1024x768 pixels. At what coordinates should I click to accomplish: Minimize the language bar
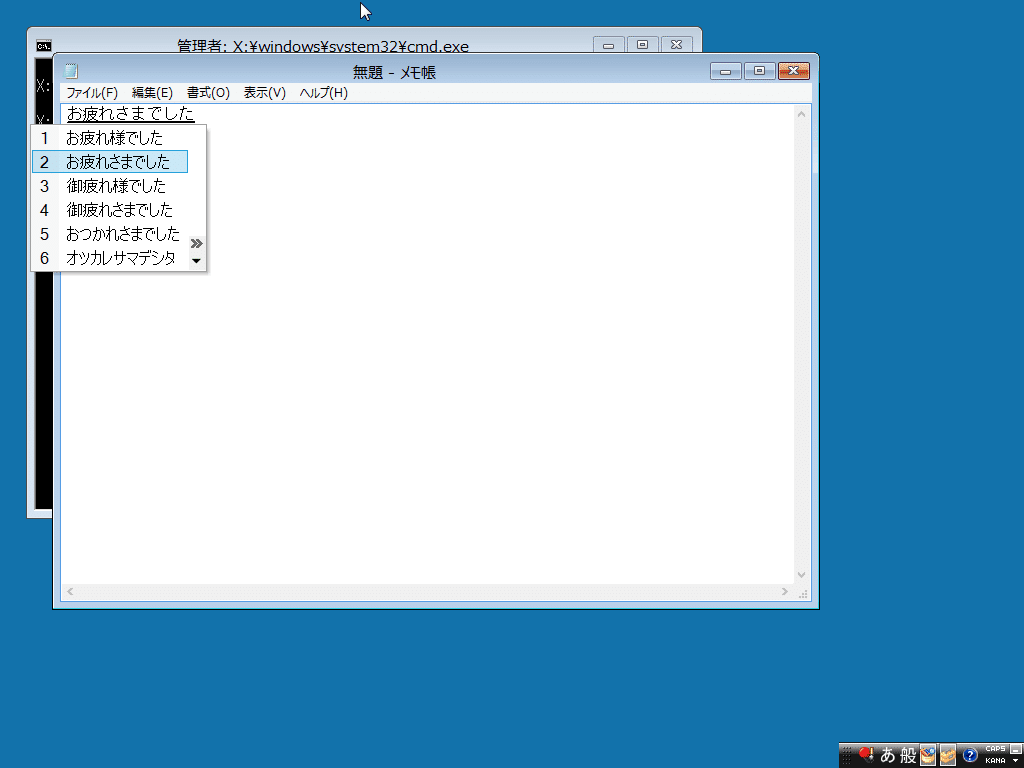1016,749
